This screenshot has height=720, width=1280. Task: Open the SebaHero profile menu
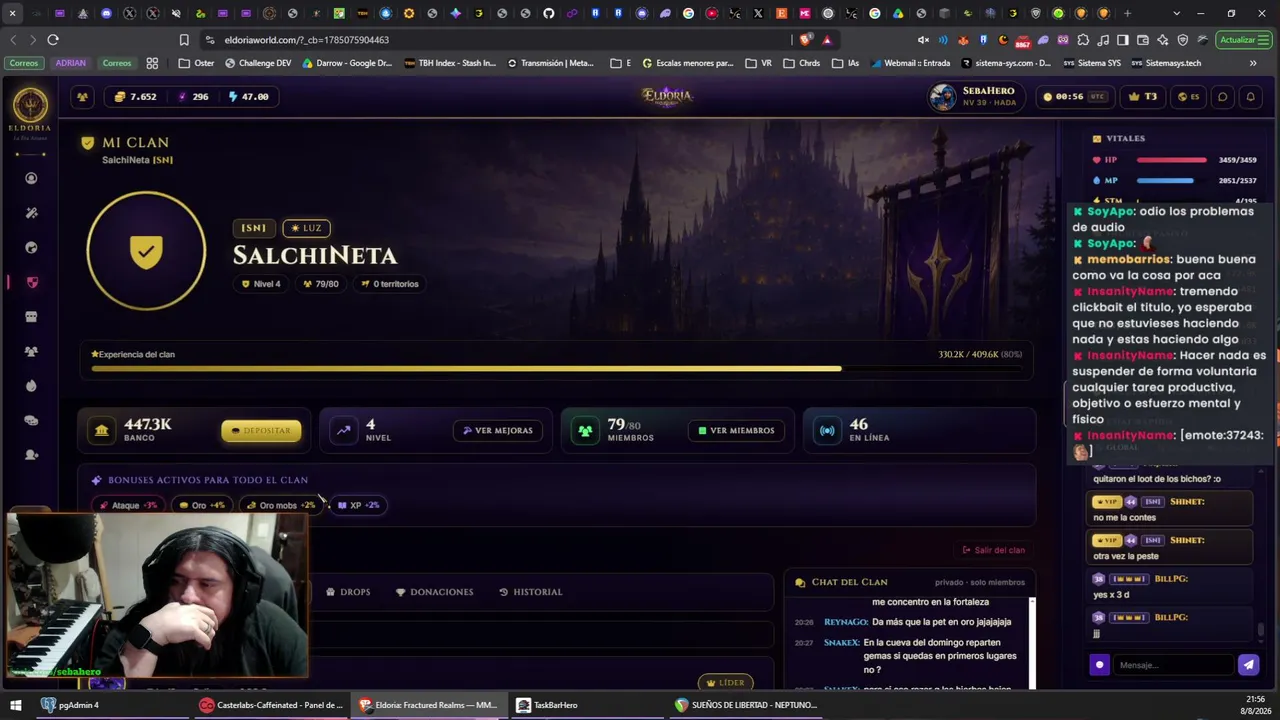tap(978, 97)
